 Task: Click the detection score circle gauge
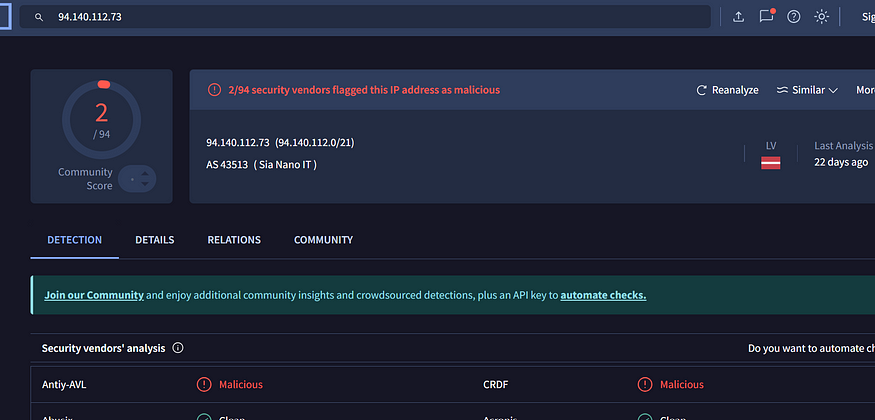pos(101,121)
